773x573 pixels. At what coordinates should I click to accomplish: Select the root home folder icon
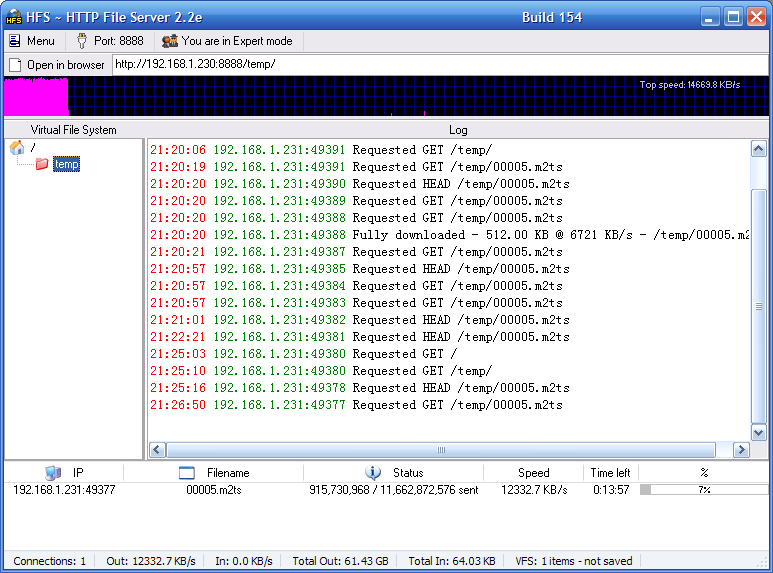(x=17, y=148)
